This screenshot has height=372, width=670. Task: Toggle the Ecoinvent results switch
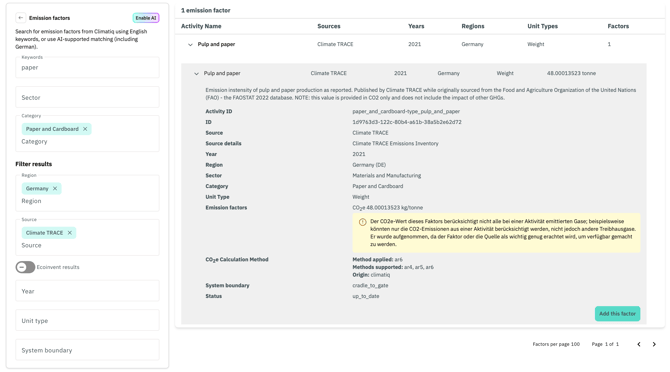[25, 267]
